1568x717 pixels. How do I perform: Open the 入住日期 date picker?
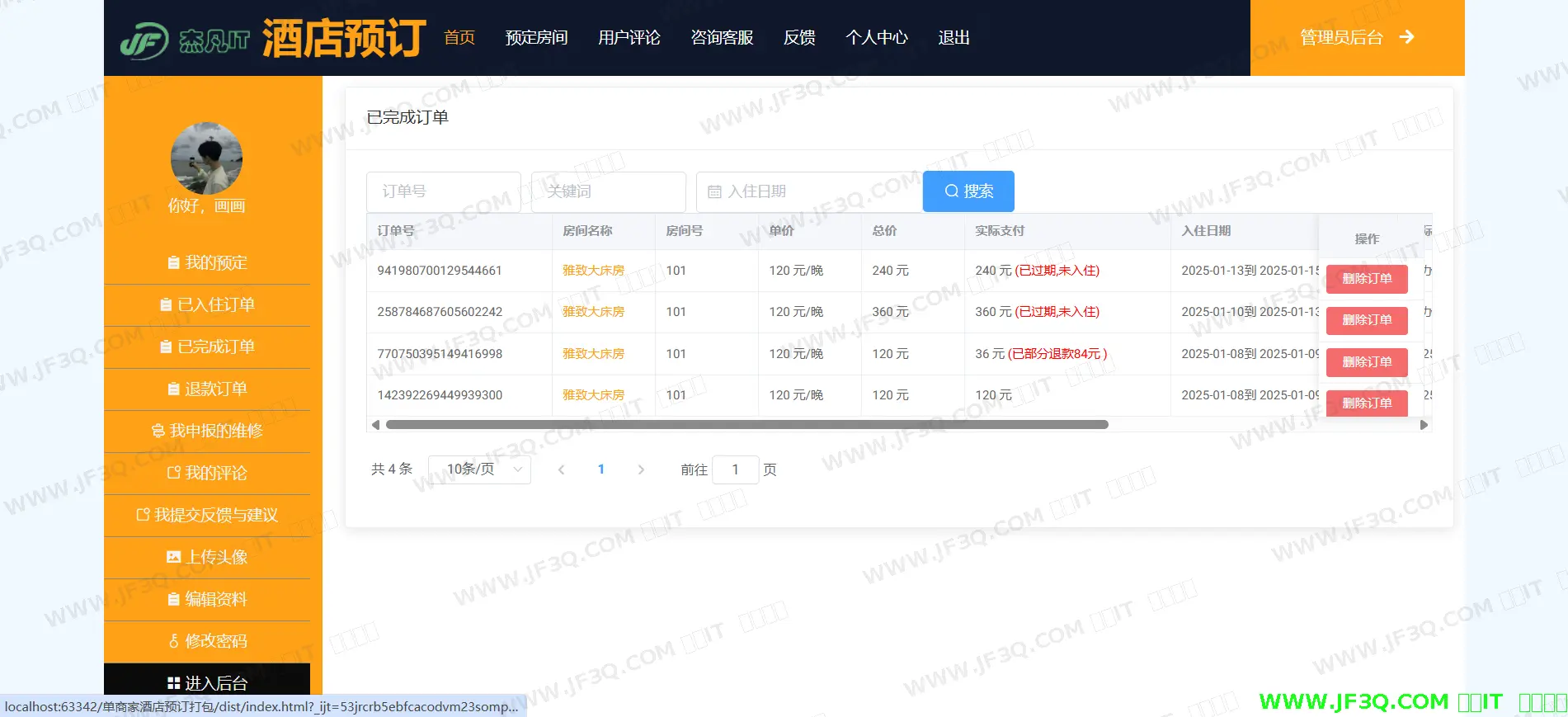[x=808, y=191]
